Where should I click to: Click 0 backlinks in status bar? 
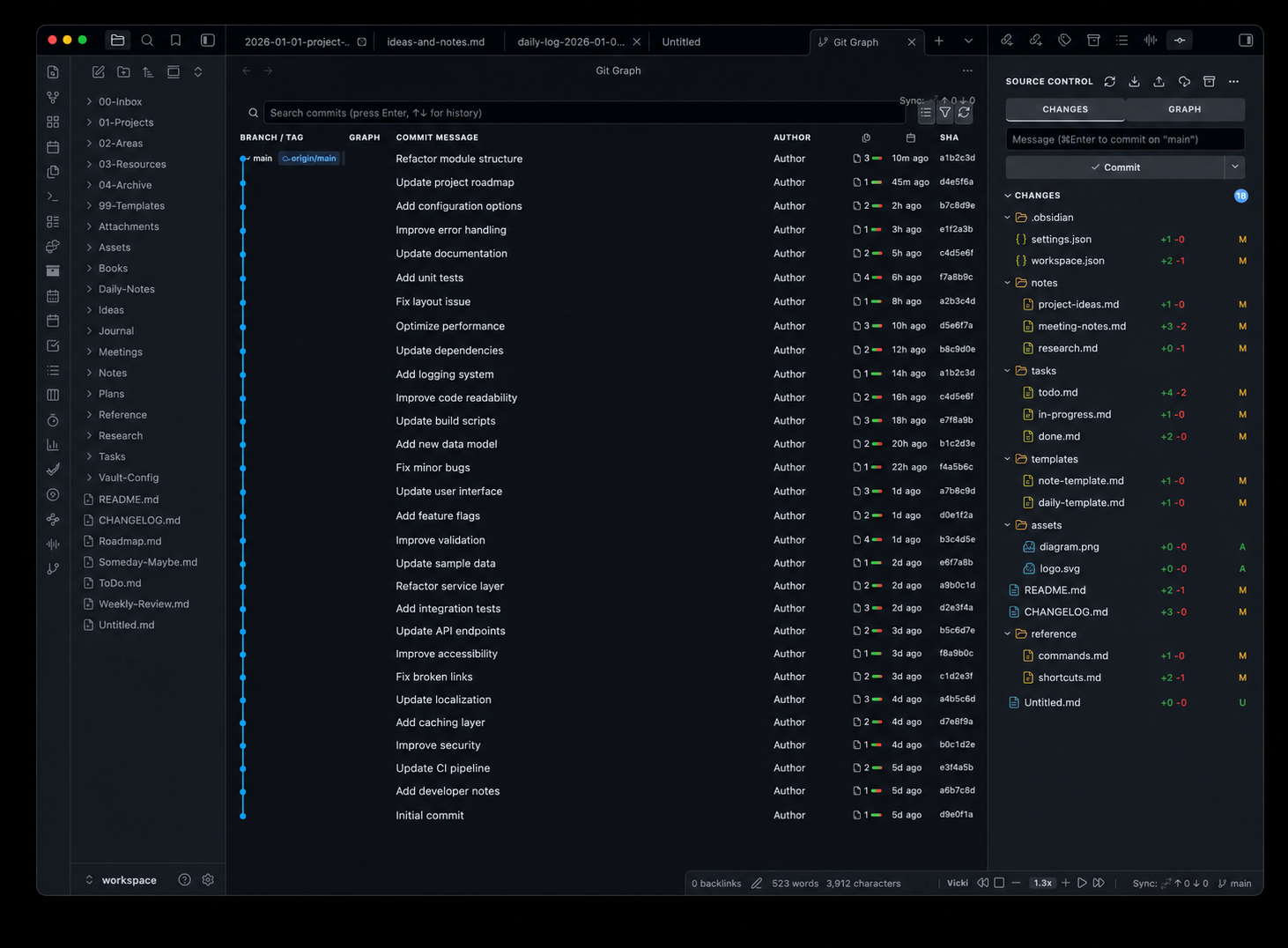716,883
